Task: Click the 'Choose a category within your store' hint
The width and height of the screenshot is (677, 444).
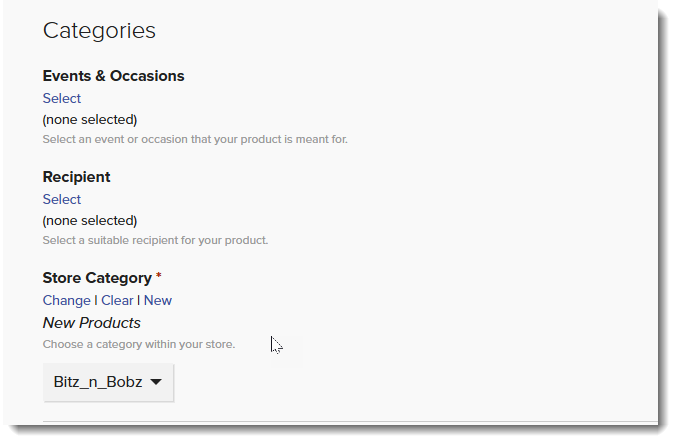Action: click(139, 344)
